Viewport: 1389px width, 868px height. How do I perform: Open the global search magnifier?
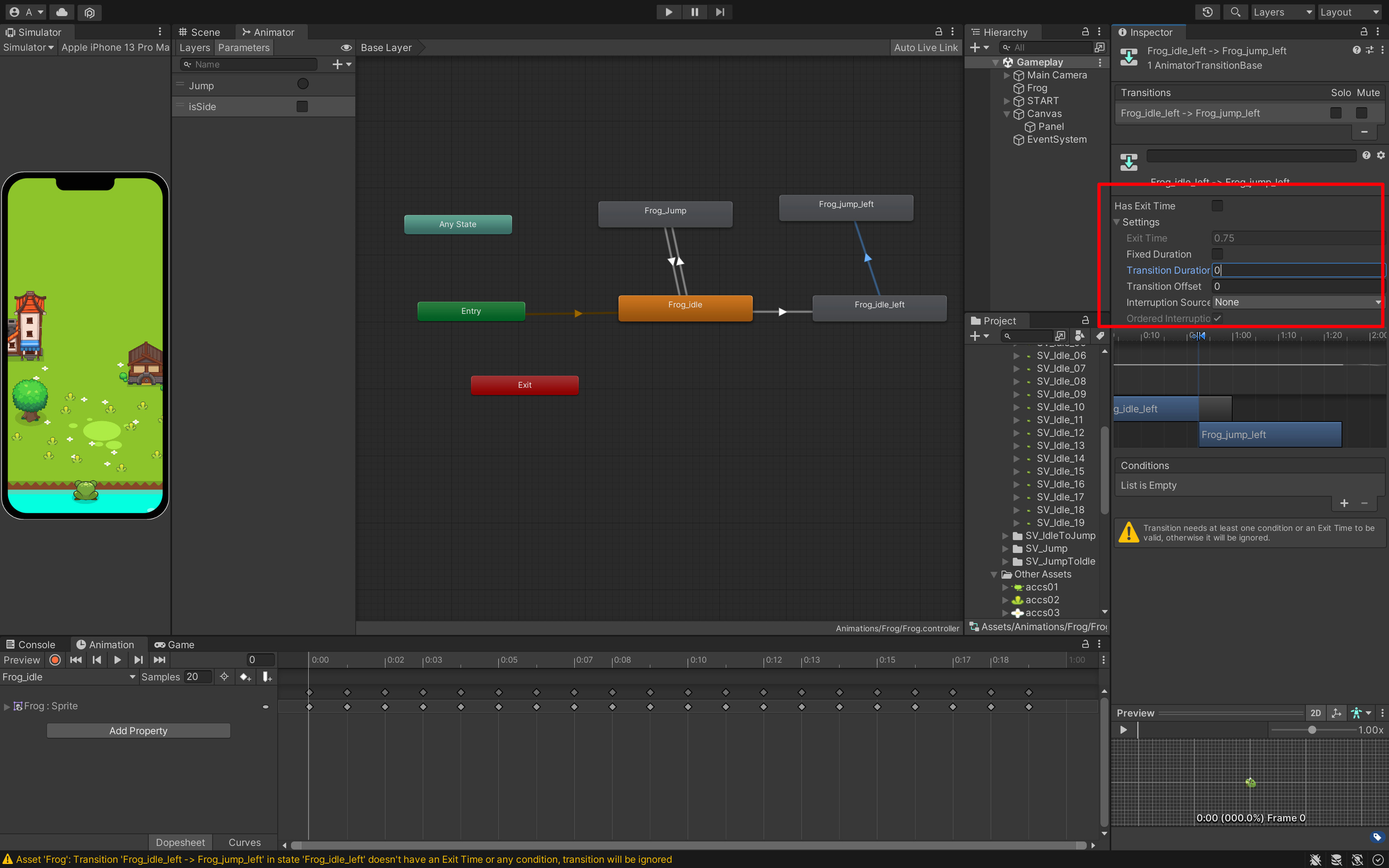(1235, 12)
